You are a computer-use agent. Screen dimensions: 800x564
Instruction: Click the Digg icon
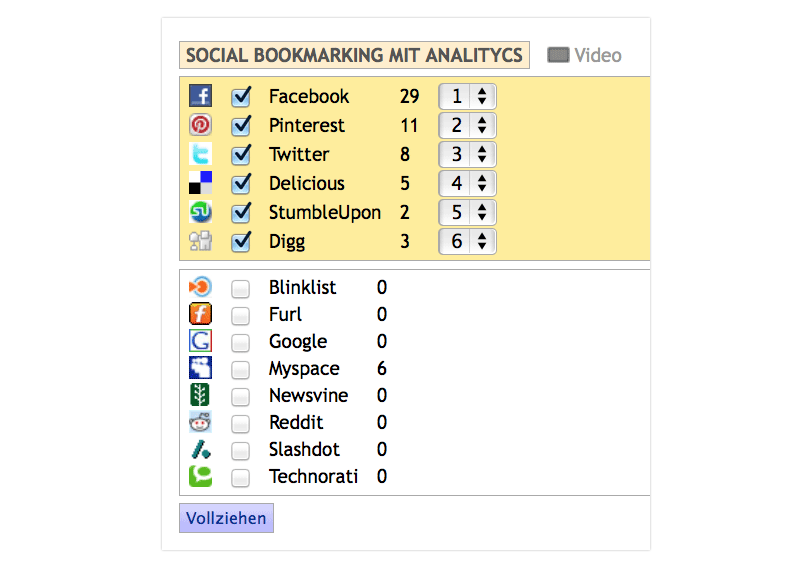(201, 241)
